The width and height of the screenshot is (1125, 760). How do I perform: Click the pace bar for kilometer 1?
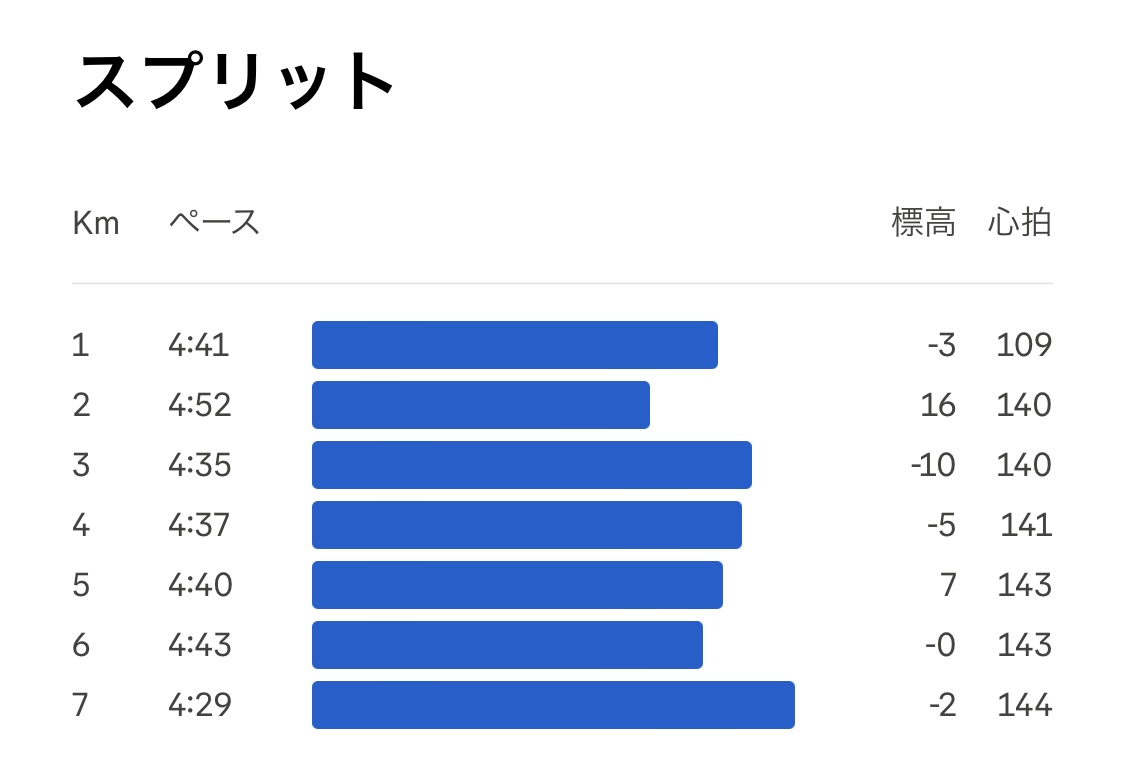tap(515, 345)
